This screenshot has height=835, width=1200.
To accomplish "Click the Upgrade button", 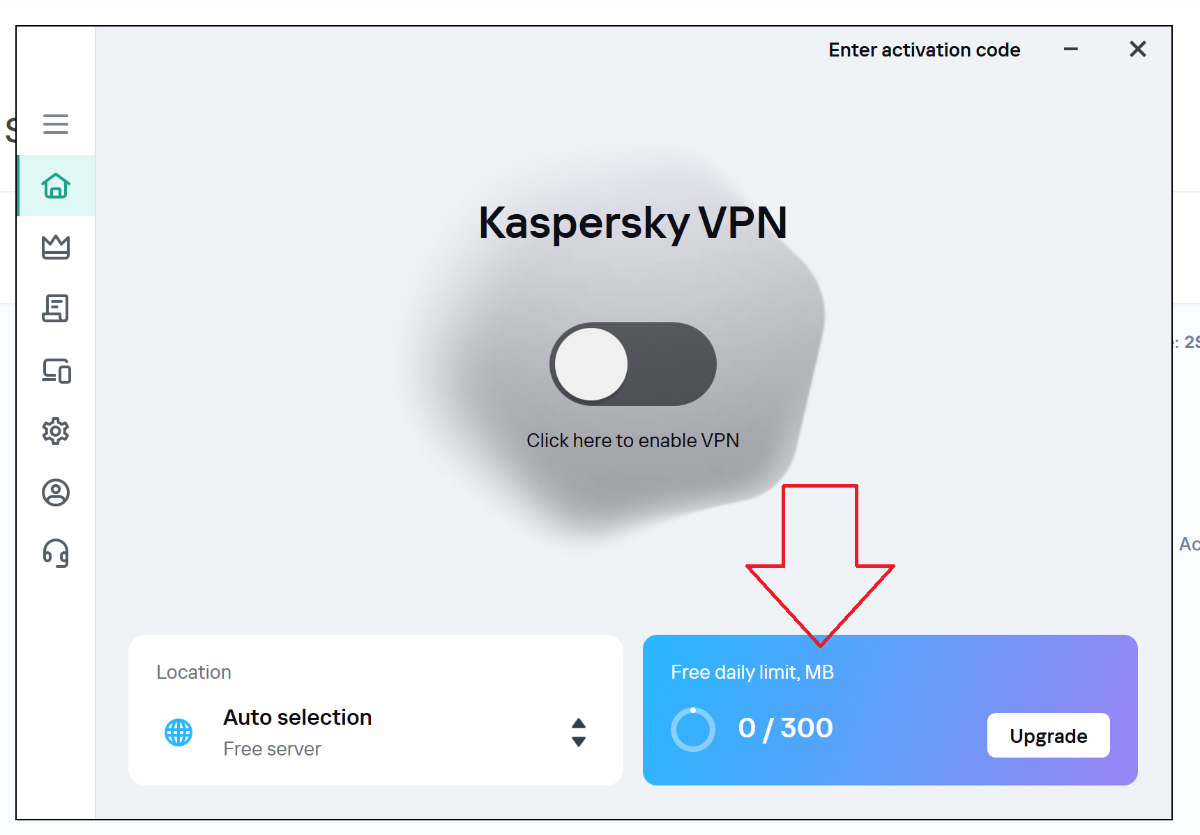I will pyautogui.click(x=1048, y=736).
